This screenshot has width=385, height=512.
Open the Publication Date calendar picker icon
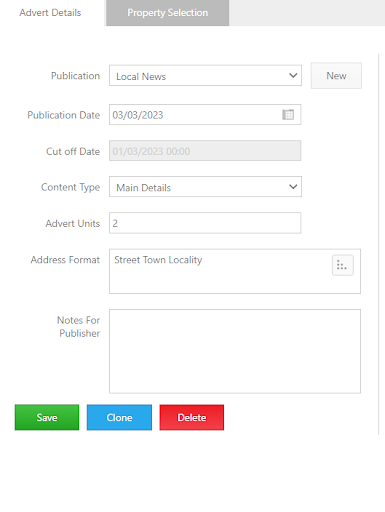coord(288,115)
